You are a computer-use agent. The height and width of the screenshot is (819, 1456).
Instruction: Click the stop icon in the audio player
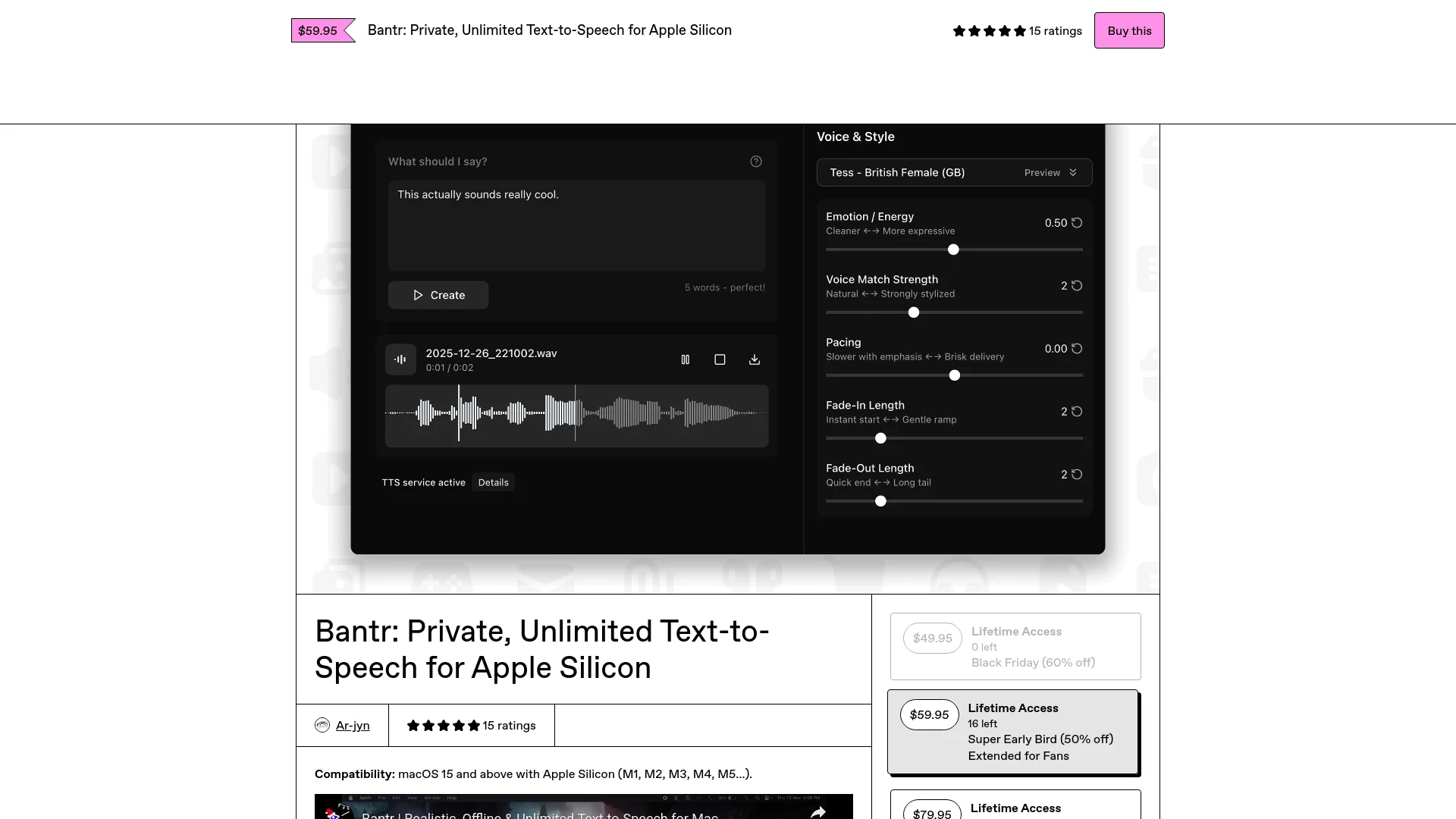point(720,359)
